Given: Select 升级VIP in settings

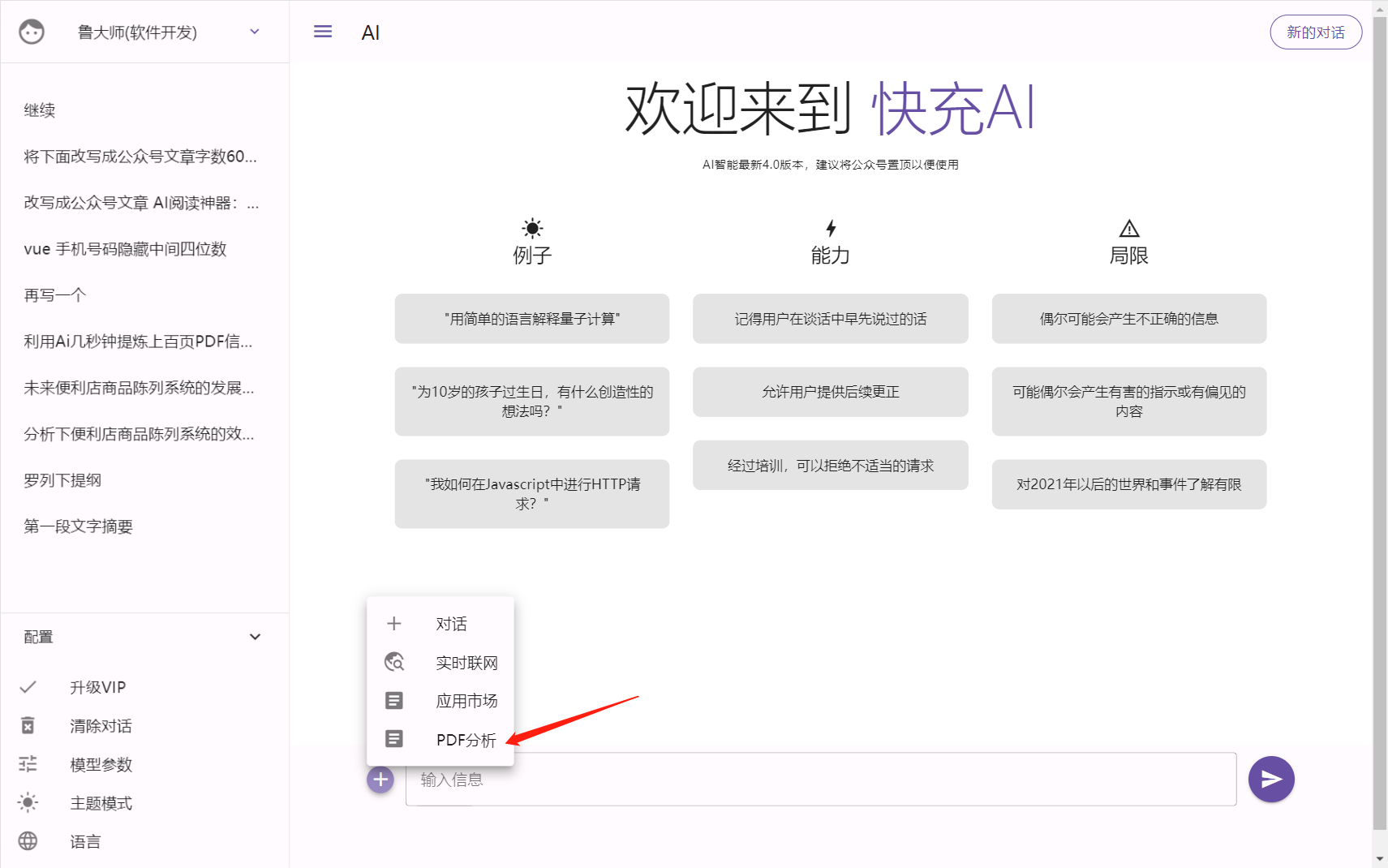Looking at the screenshot, I should tap(97, 687).
